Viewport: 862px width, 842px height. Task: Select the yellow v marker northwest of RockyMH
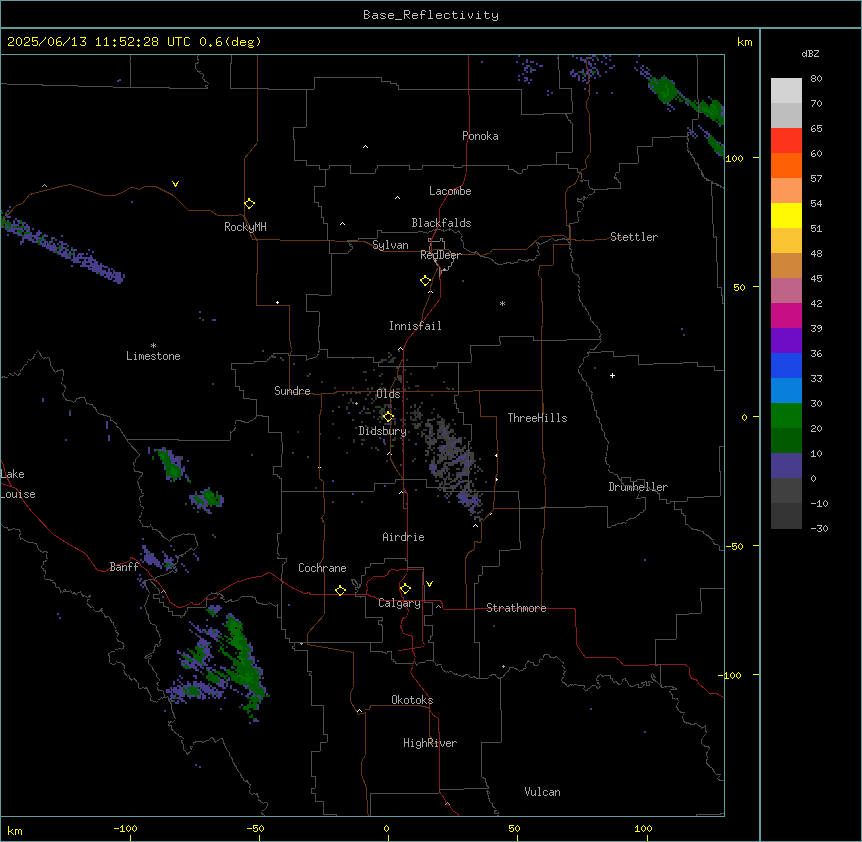pos(175,184)
